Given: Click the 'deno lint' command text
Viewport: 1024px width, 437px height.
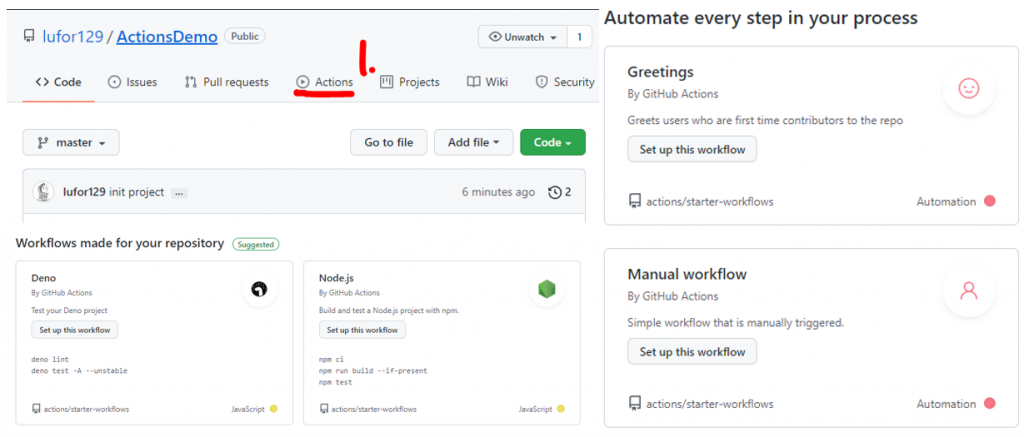Looking at the screenshot, I should pyautogui.click(x=50, y=360).
